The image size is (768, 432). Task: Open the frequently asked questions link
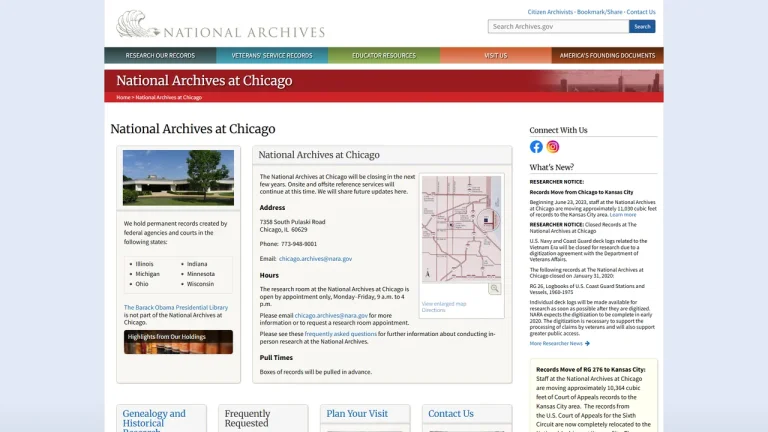[340, 334]
